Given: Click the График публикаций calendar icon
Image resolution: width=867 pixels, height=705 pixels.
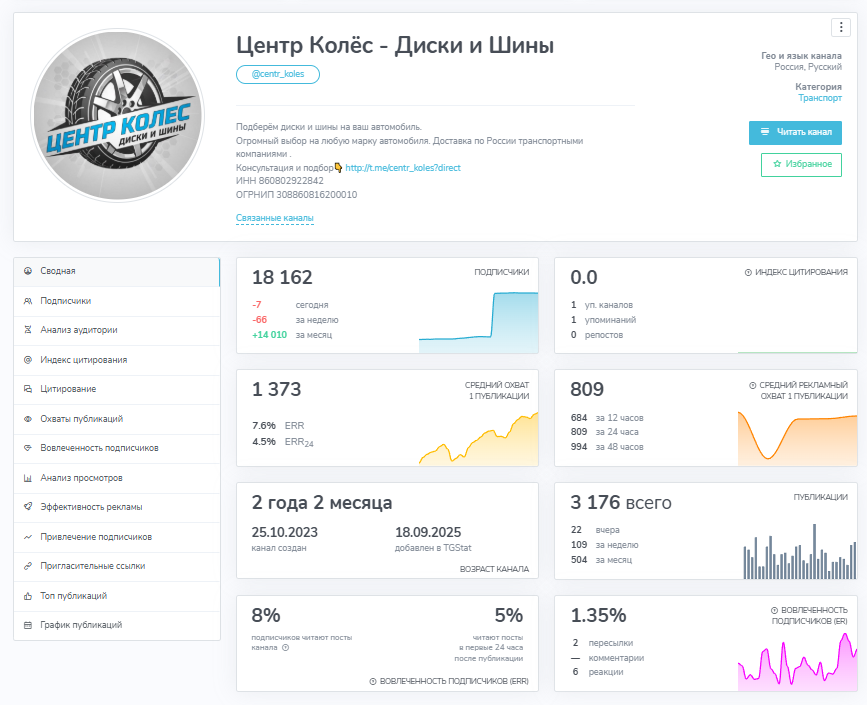Looking at the screenshot, I should [x=28, y=625].
